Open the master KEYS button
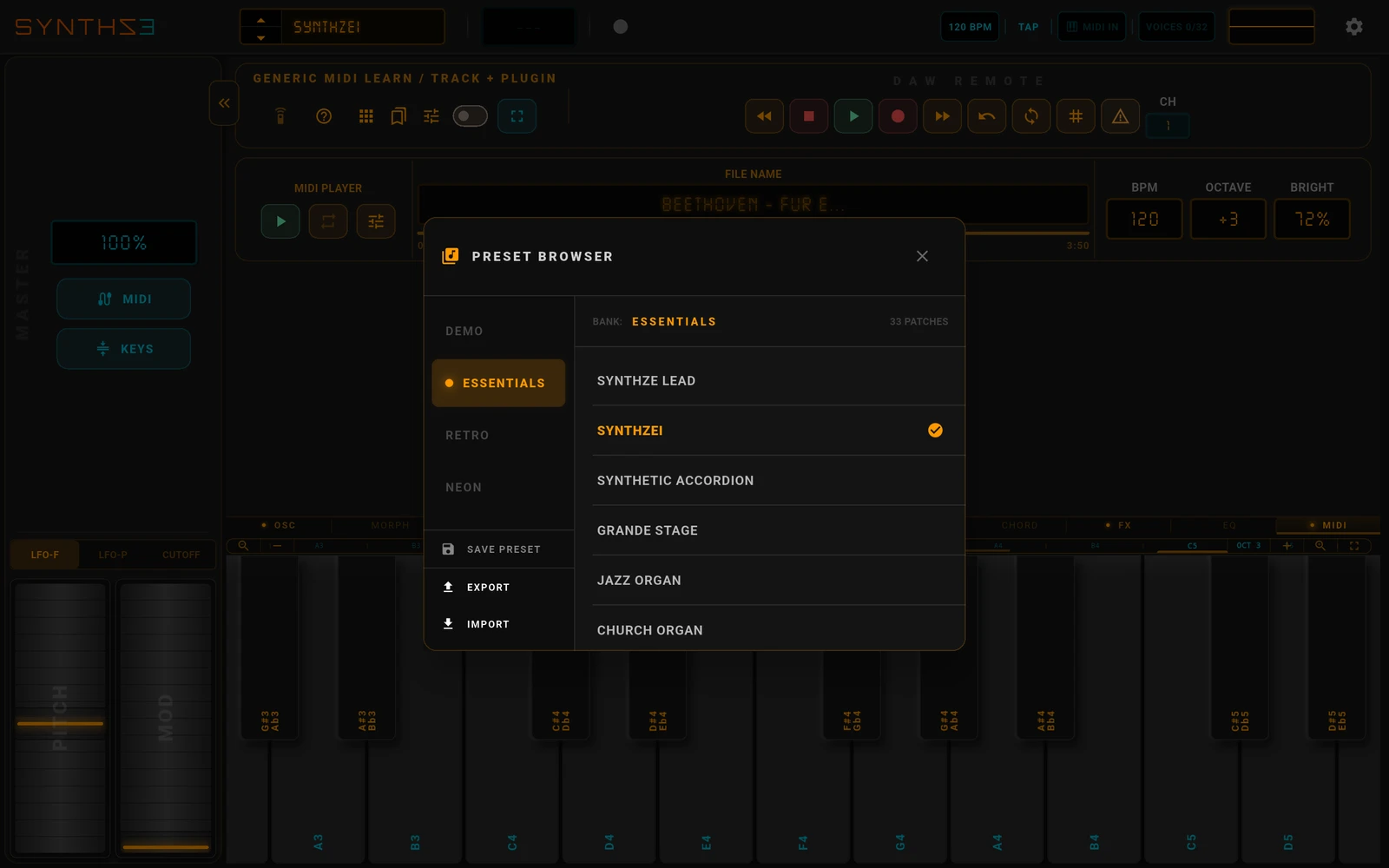 pyautogui.click(x=124, y=349)
